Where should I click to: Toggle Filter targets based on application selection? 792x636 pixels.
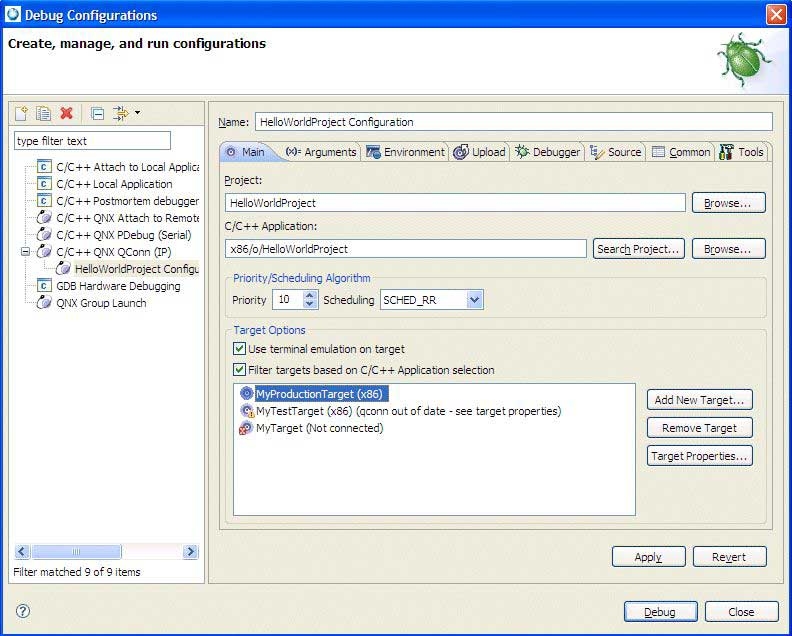point(240,370)
